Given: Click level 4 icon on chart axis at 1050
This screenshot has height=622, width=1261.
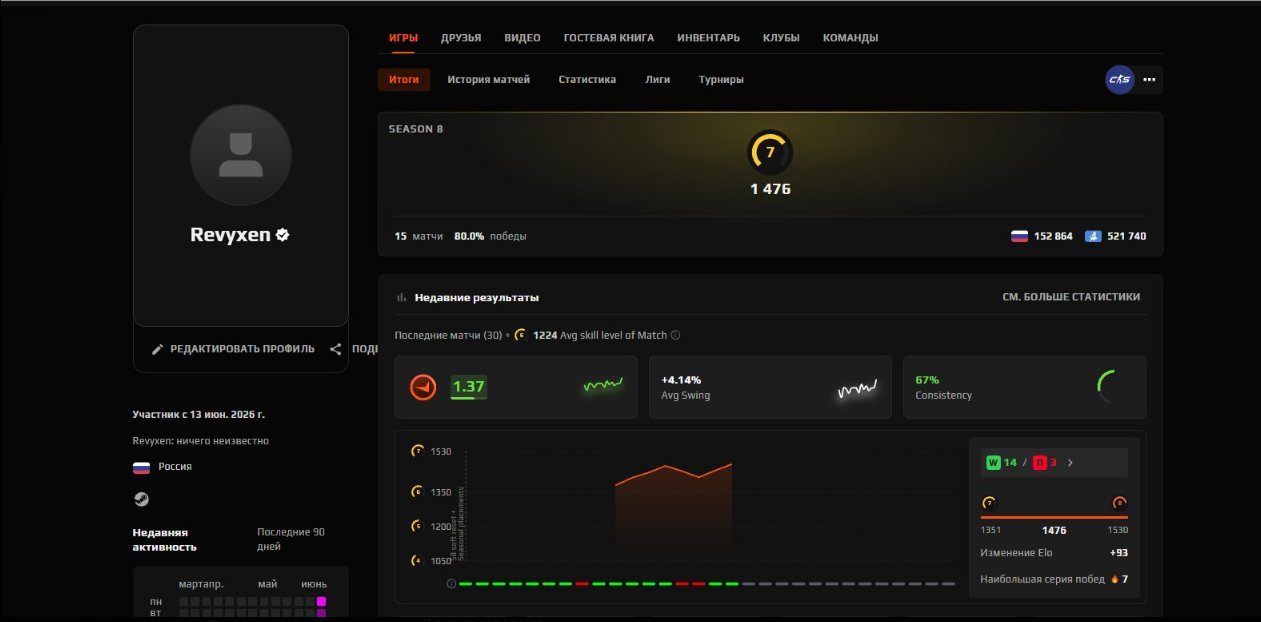Looking at the screenshot, I should 417,561.
